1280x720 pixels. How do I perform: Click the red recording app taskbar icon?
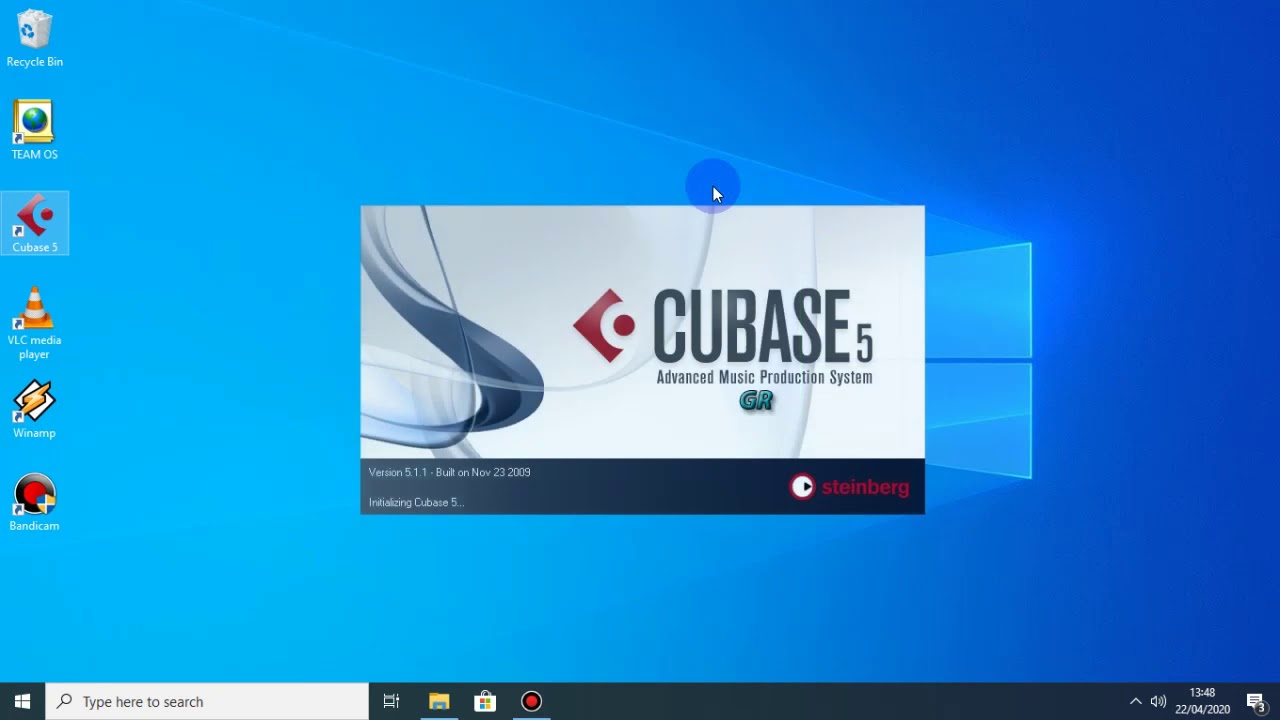point(531,701)
